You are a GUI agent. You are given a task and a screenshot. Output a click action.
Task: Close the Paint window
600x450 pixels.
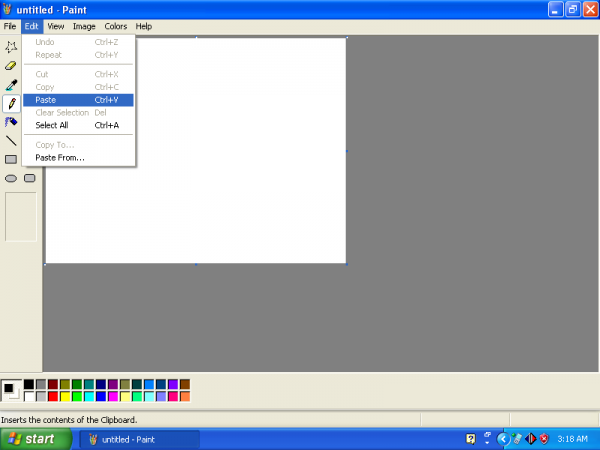590,10
